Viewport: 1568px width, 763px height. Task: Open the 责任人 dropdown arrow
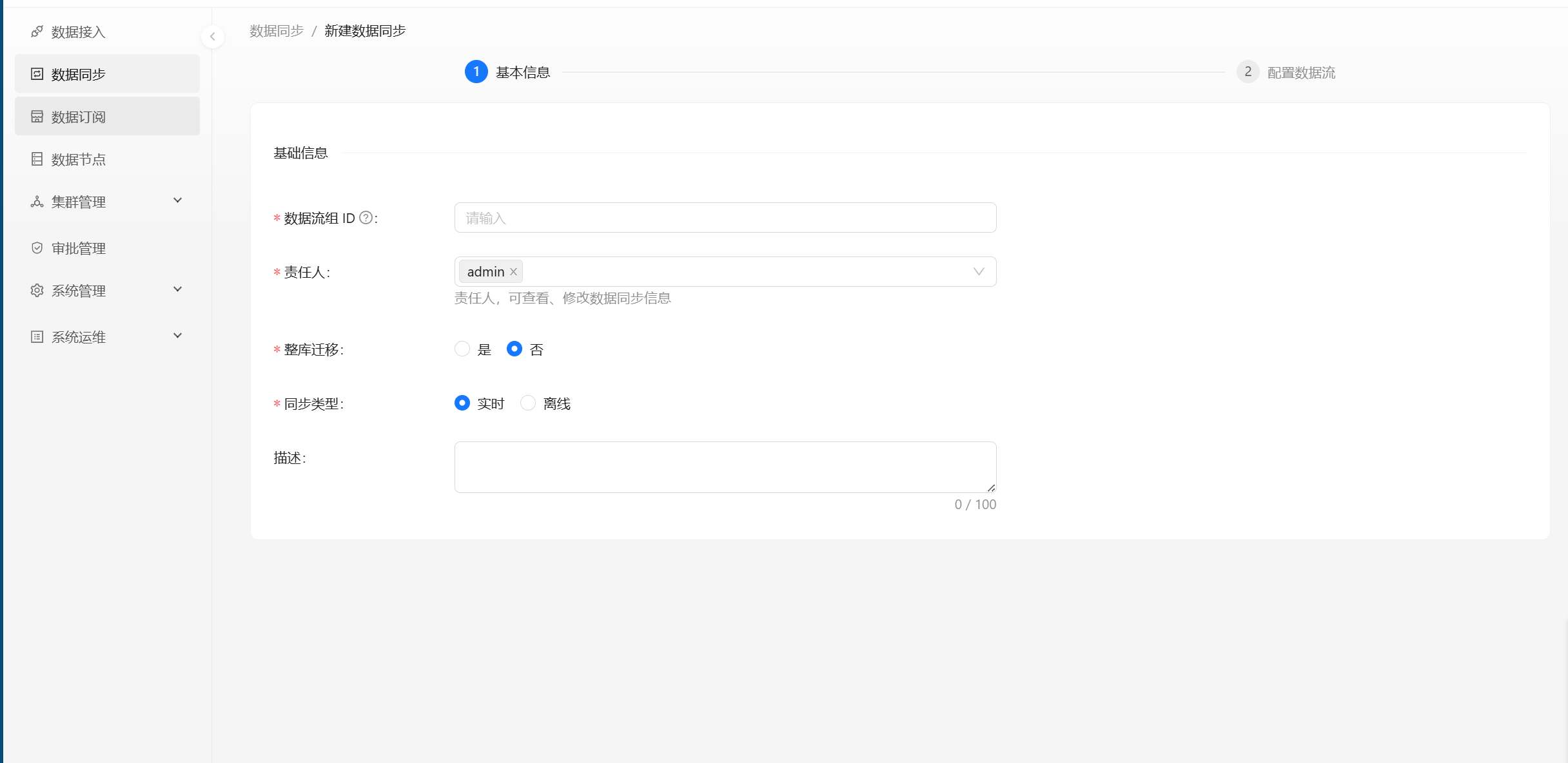(x=979, y=272)
